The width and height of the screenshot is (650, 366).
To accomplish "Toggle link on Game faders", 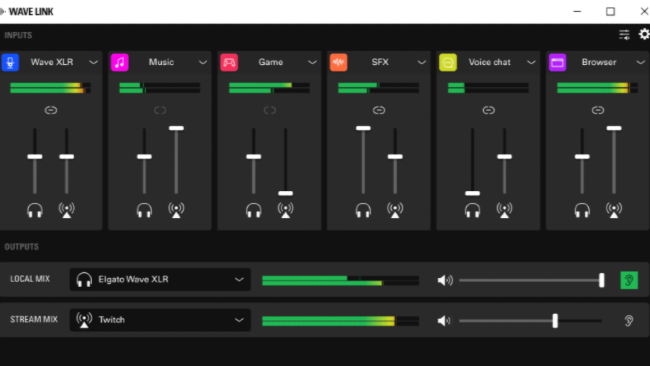I will click(270, 110).
